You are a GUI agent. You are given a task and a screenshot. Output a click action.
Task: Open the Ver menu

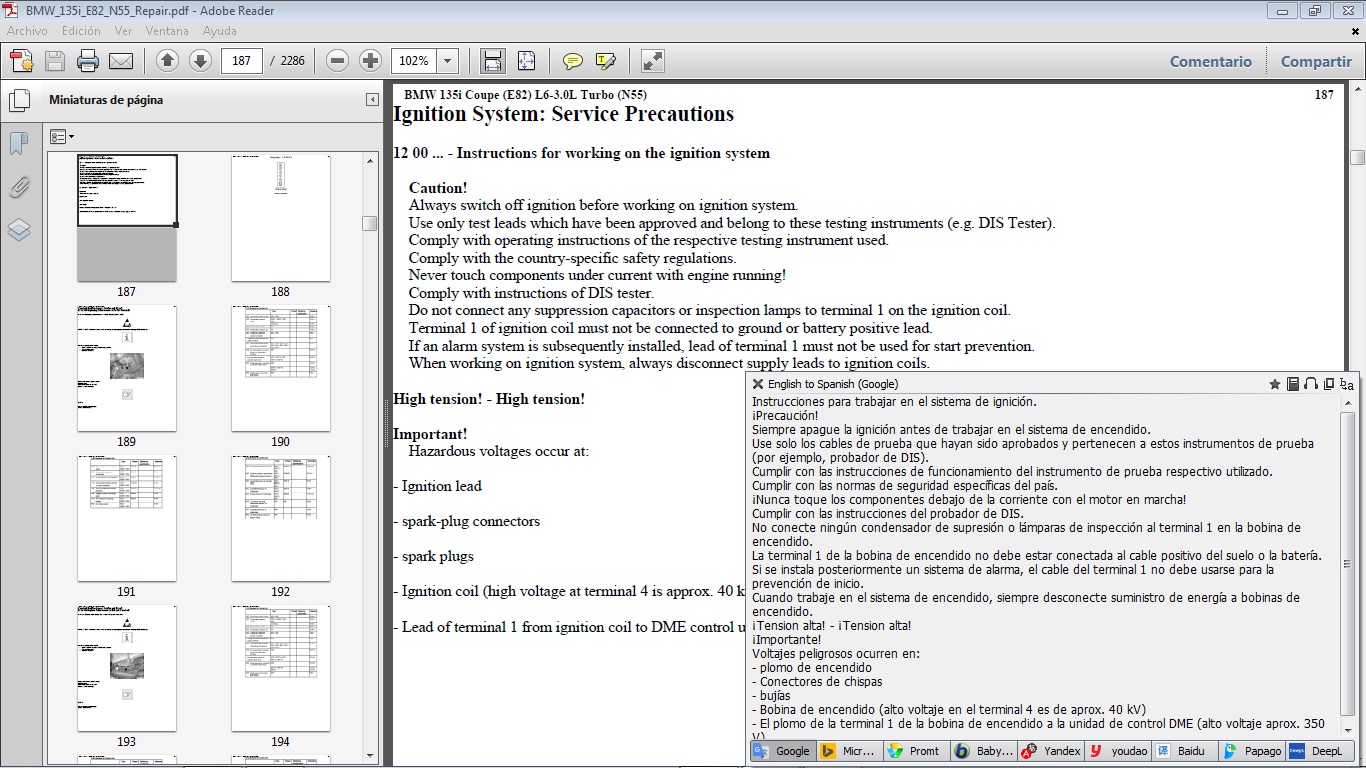pyautogui.click(x=124, y=31)
